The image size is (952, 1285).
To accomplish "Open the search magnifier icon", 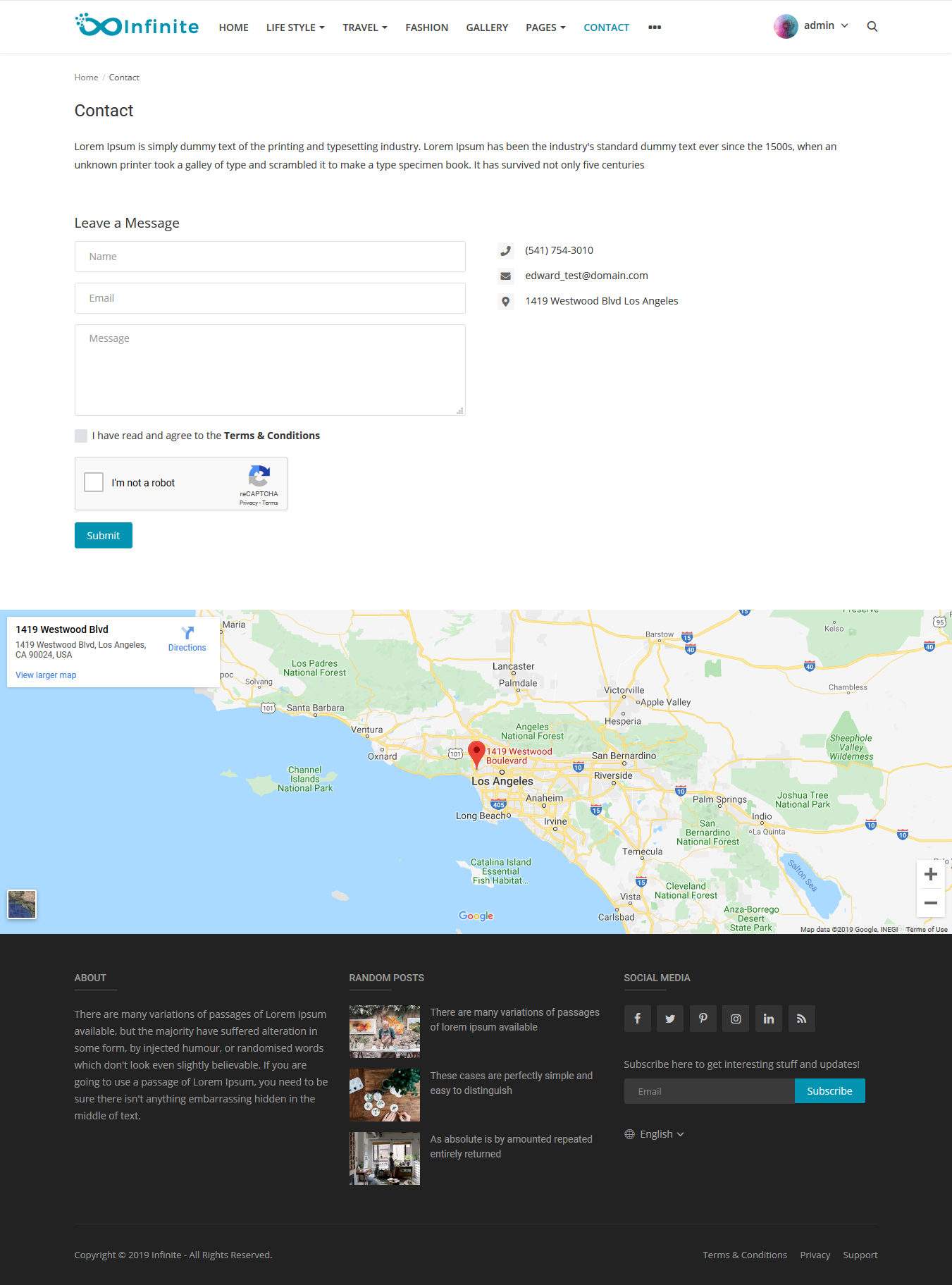I will click(x=872, y=27).
